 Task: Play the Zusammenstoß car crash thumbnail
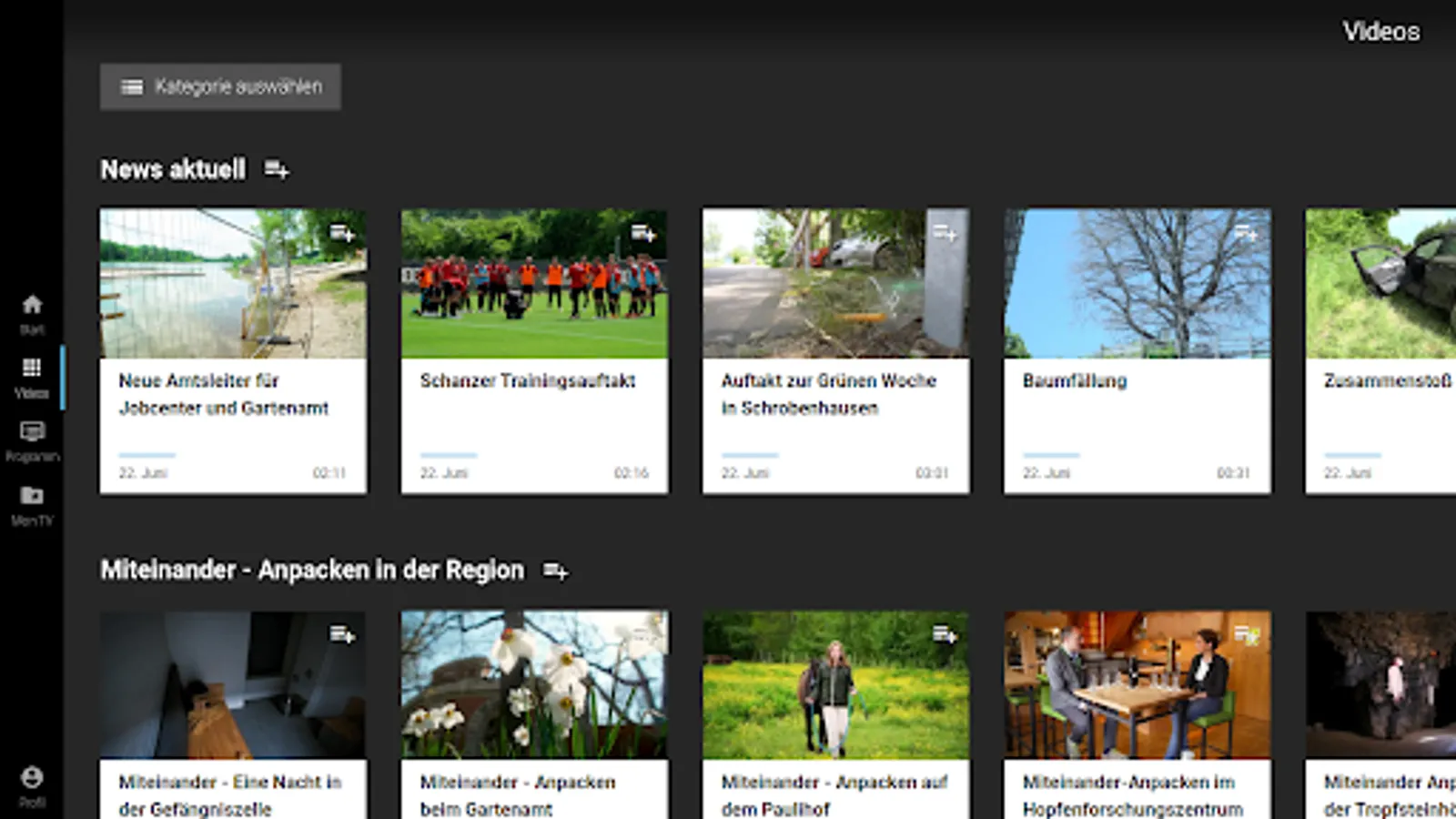point(1380,283)
